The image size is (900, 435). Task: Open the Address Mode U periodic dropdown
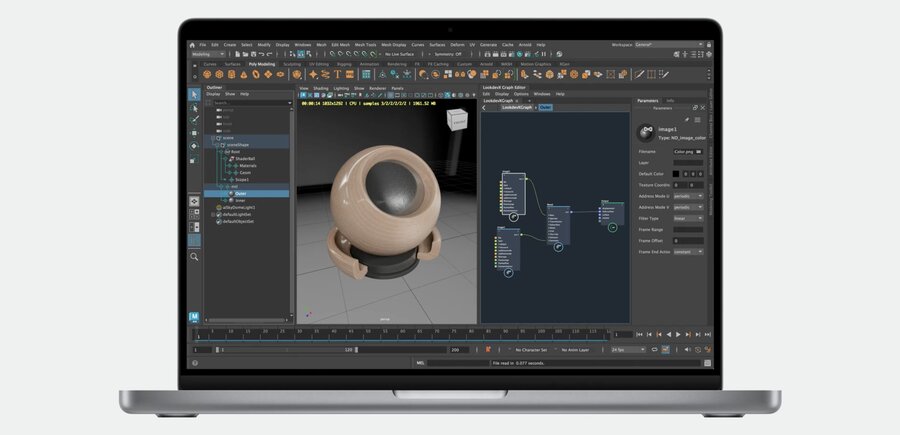pos(688,196)
